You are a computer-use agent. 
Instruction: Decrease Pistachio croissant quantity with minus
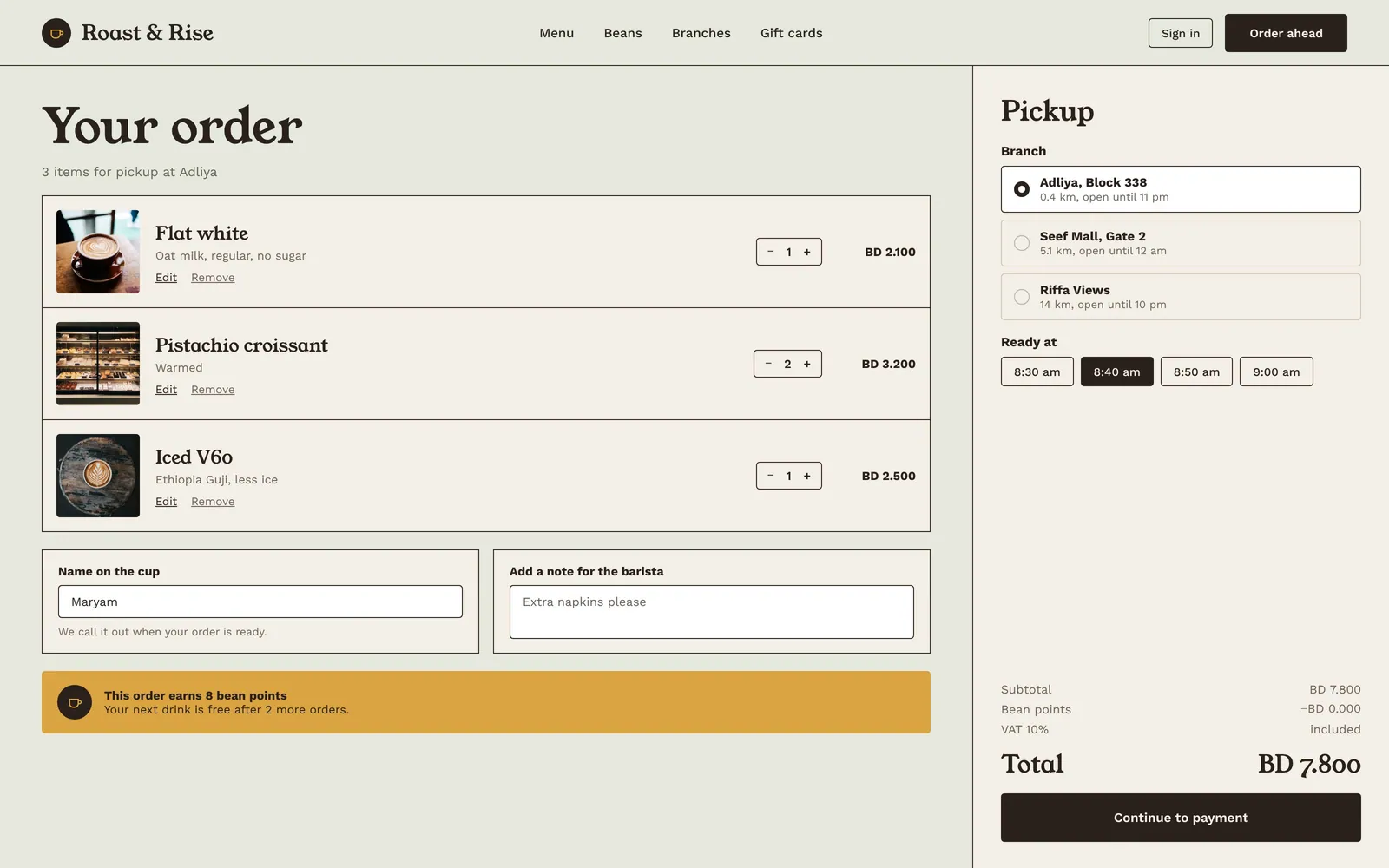point(768,364)
